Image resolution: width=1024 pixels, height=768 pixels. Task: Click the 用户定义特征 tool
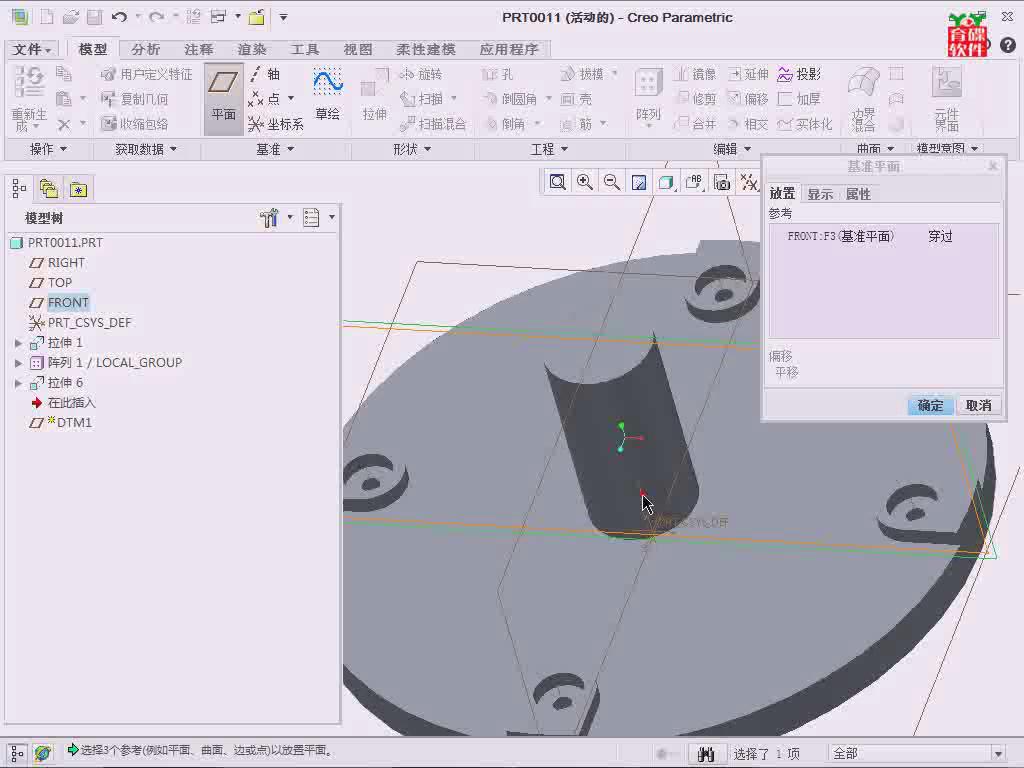(147, 74)
